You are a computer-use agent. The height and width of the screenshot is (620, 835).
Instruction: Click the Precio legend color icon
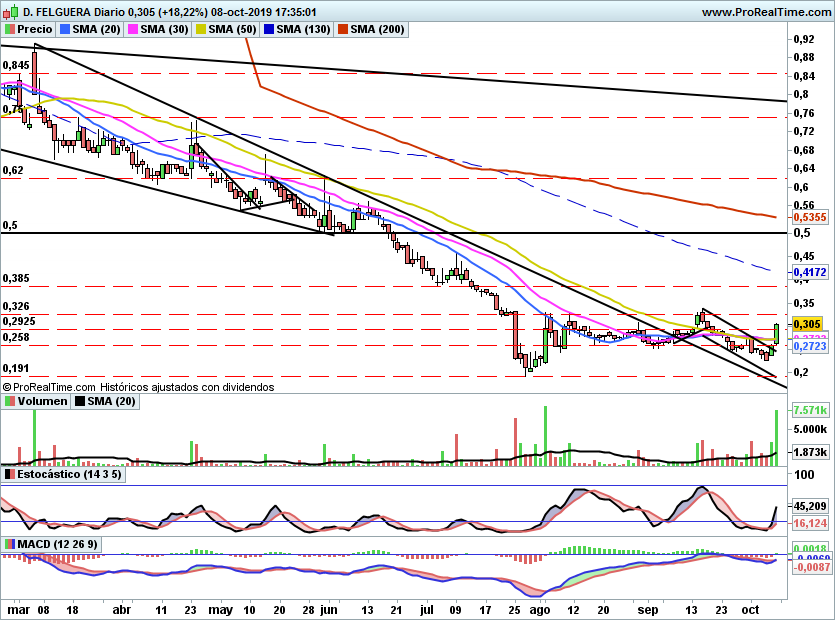9,30
